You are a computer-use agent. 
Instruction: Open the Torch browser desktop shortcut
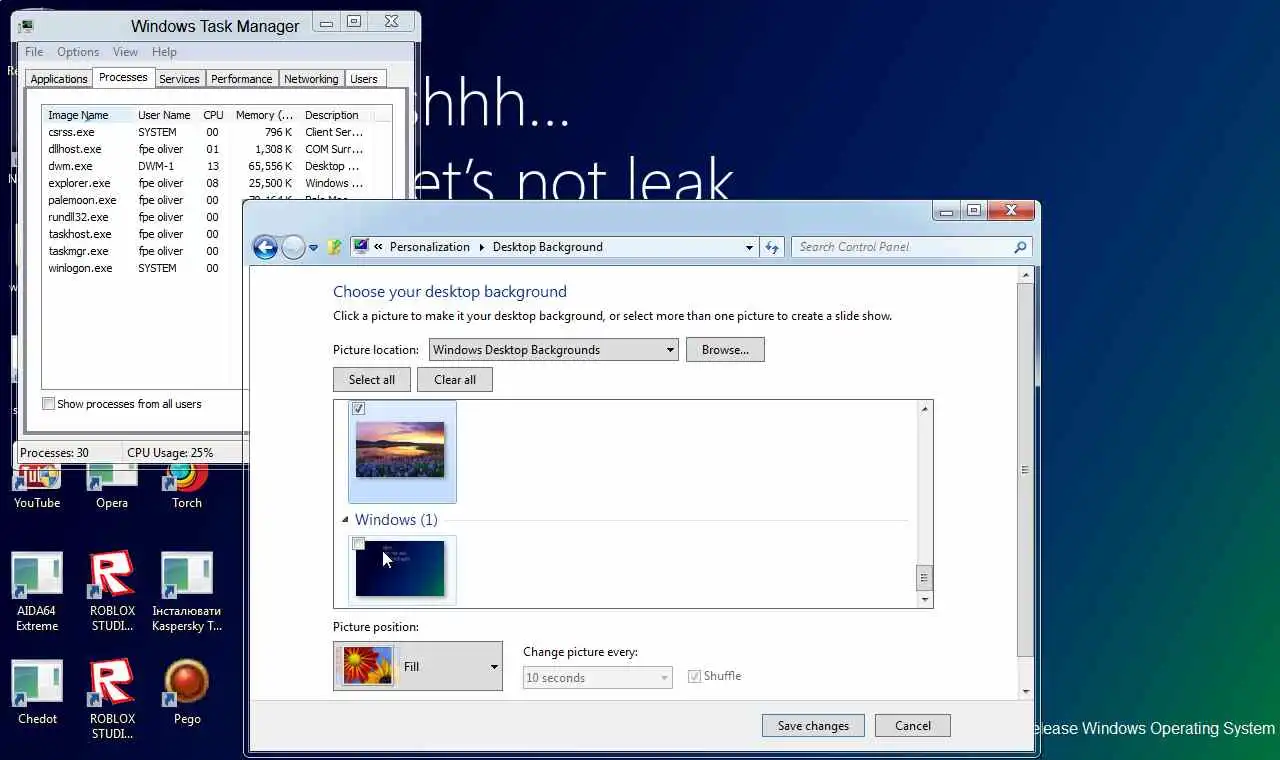click(187, 486)
